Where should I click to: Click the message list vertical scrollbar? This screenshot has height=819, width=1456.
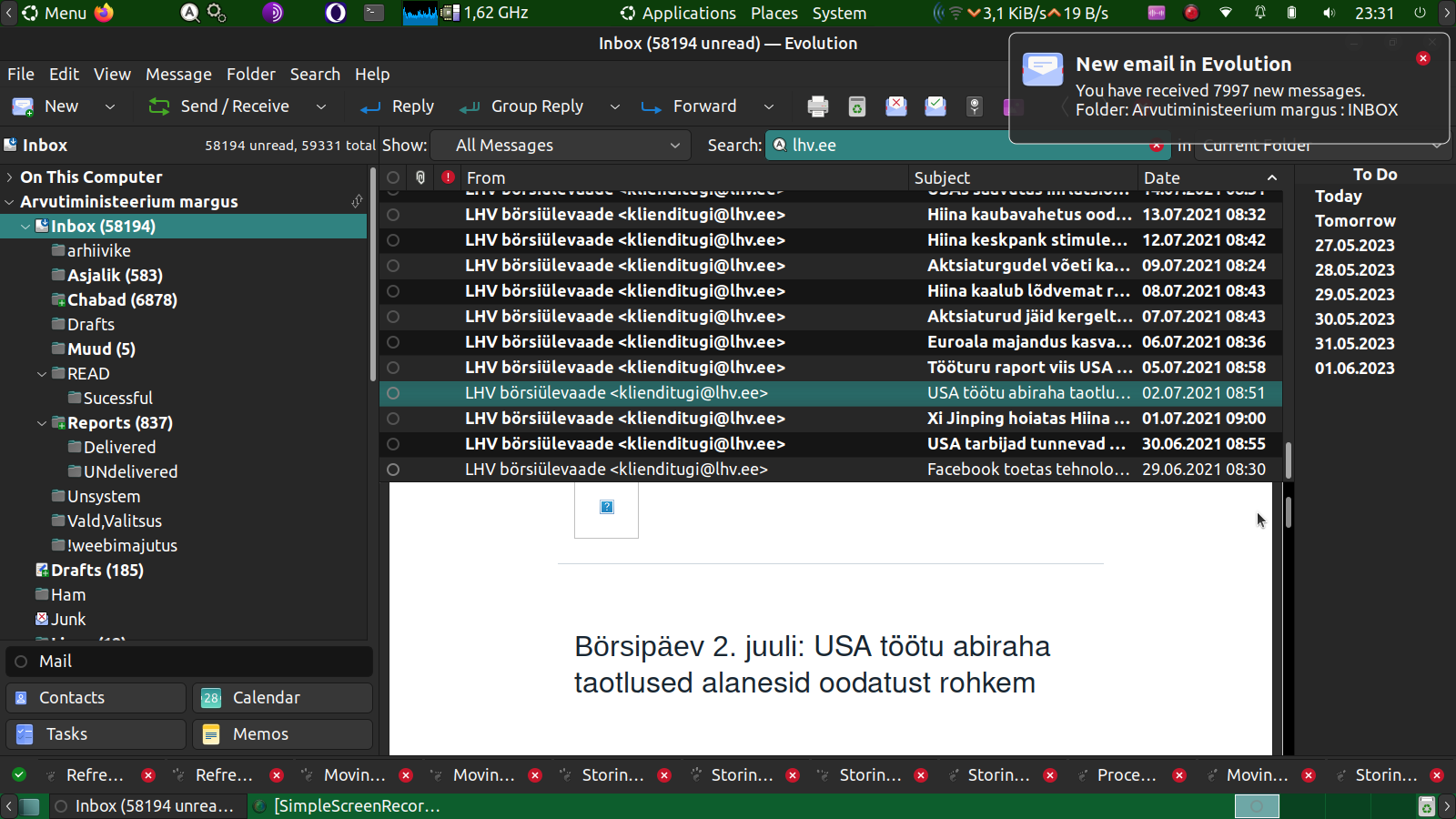coord(1288,460)
